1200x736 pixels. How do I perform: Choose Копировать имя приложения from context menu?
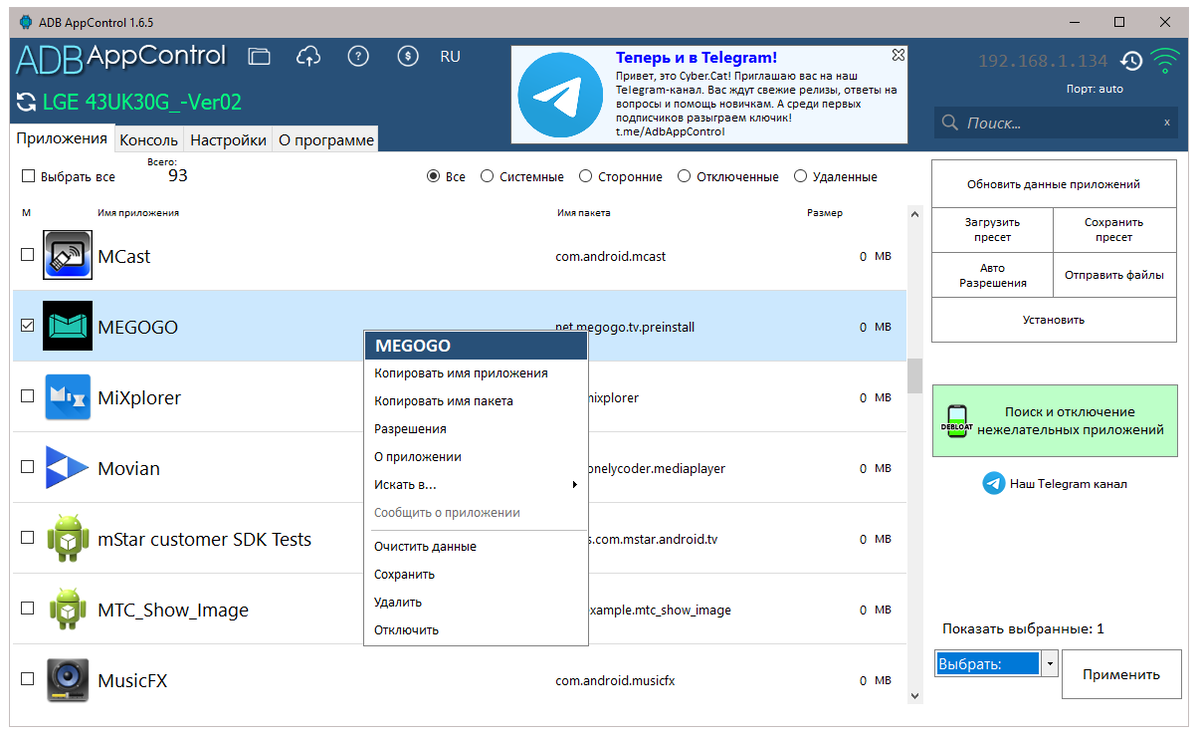click(x=476, y=373)
